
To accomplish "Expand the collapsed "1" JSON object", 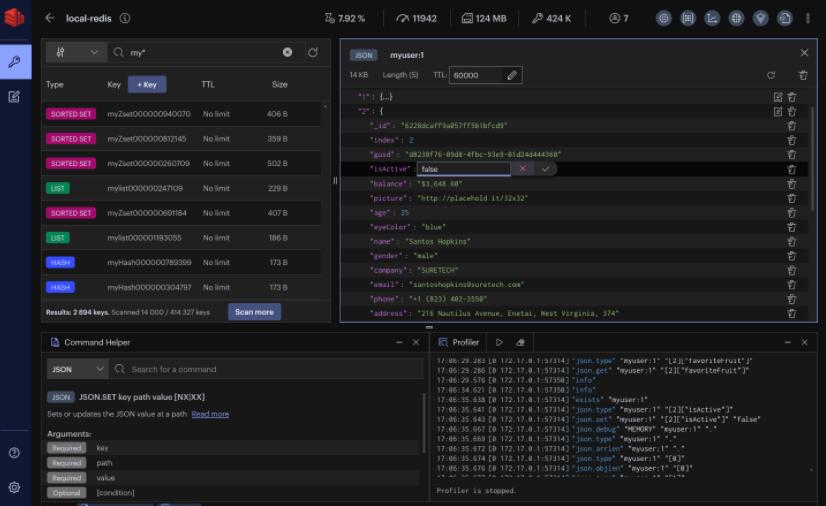I will 386,97.
